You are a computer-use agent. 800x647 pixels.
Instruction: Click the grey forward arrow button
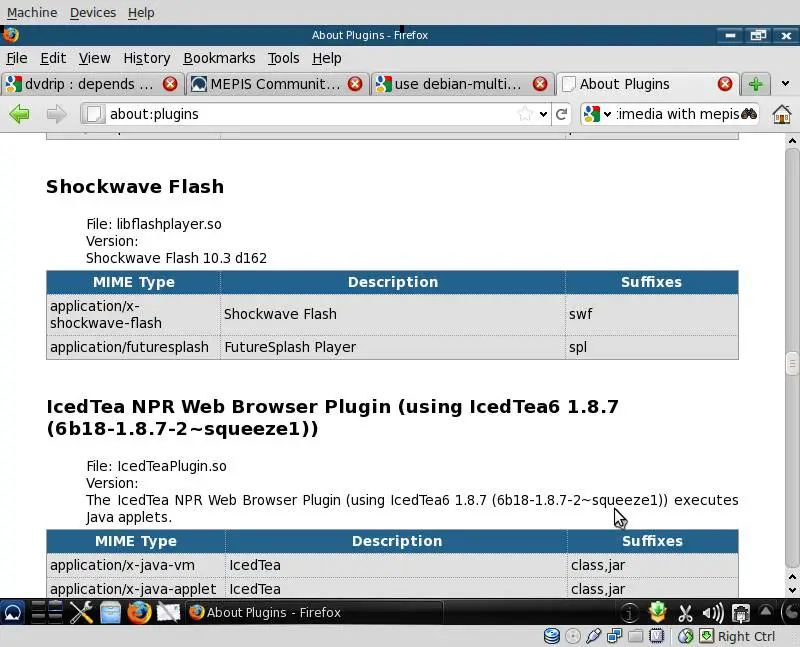coord(56,114)
